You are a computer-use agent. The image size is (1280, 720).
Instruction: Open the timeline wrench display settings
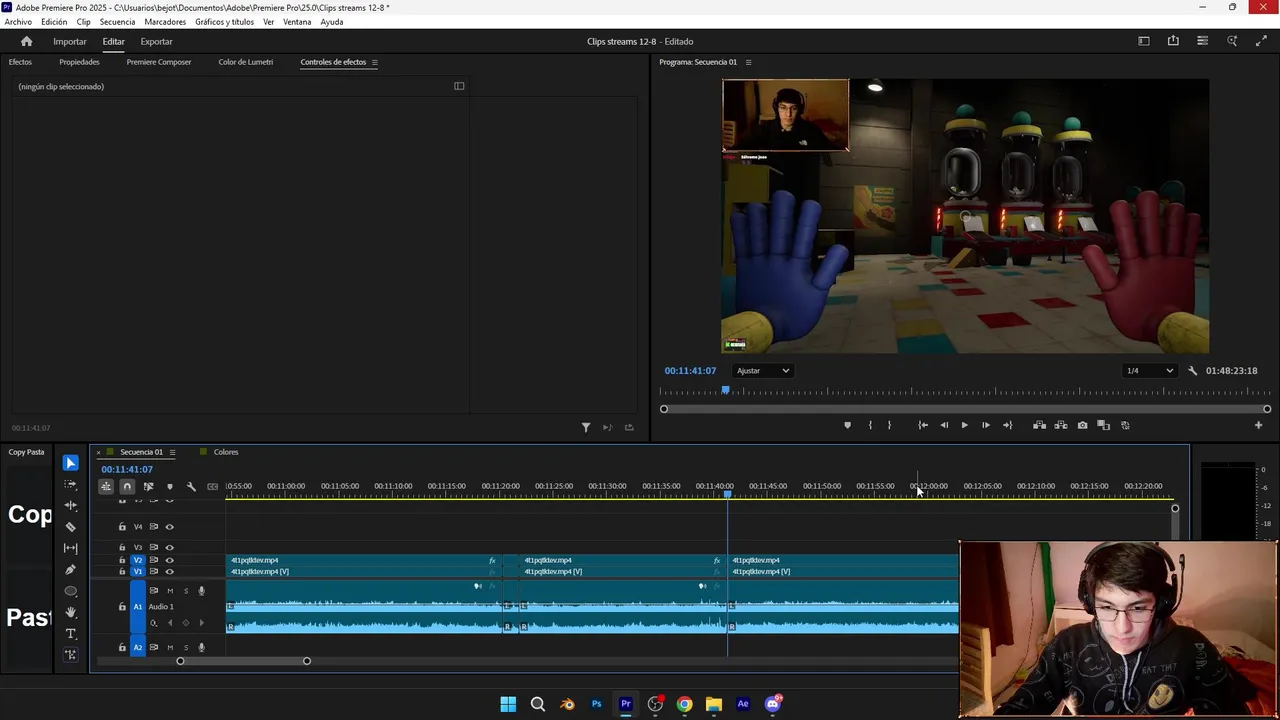pos(191,487)
